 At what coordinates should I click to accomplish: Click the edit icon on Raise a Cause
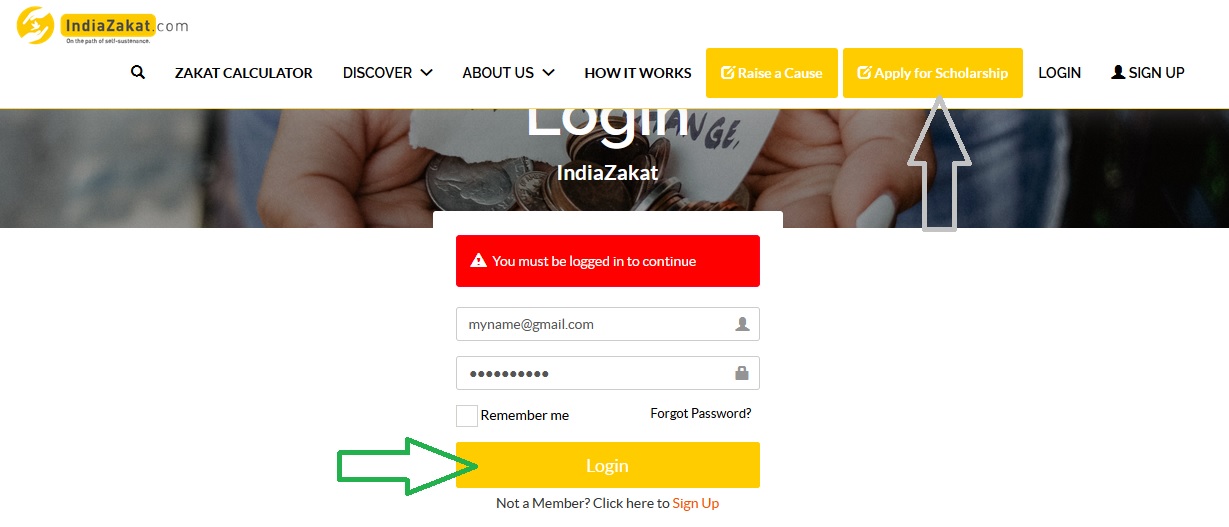pos(728,73)
